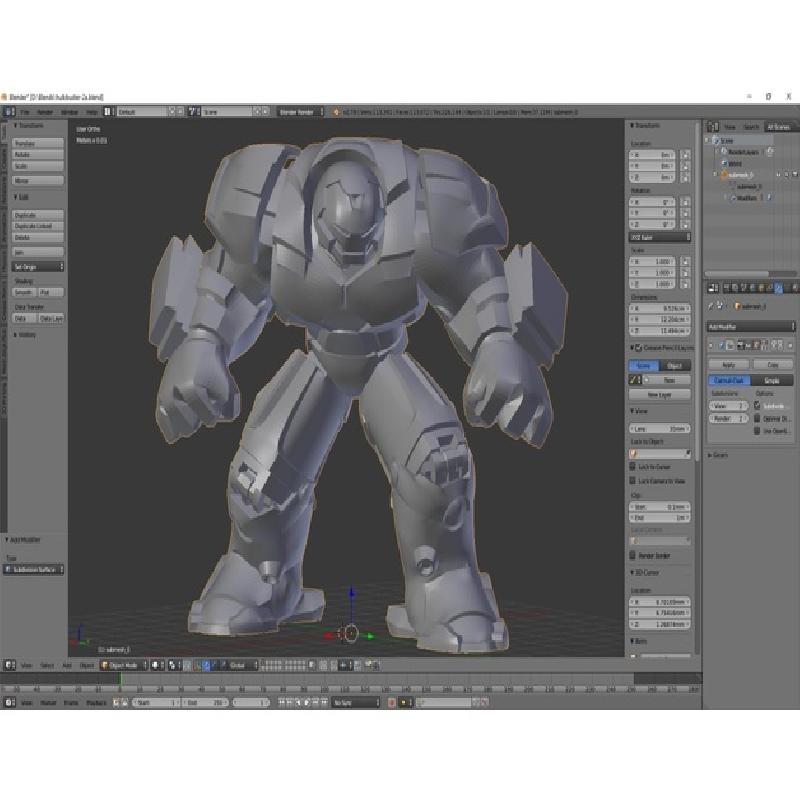Image resolution: width=800 pixels, height=800 pixels.
Task: Click the modifier Apply button
Action: coord(729,365)
